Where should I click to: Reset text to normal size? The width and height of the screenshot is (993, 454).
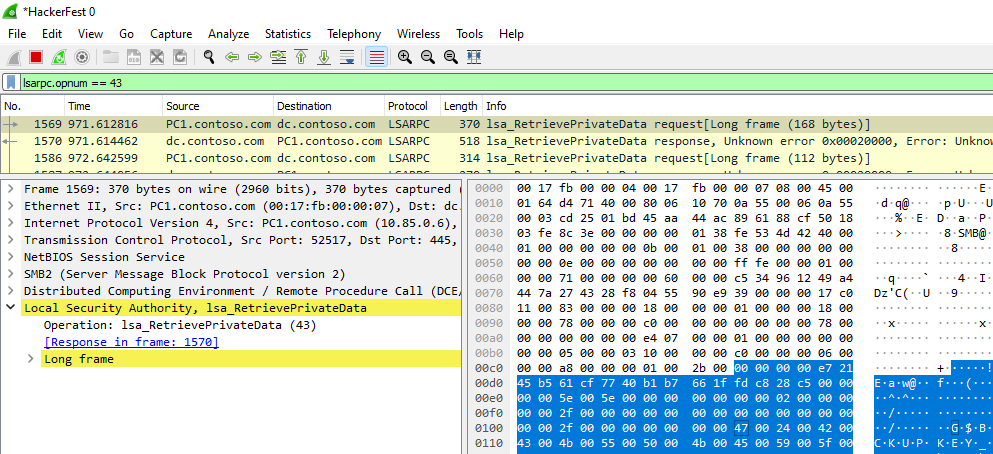point(450,57)
